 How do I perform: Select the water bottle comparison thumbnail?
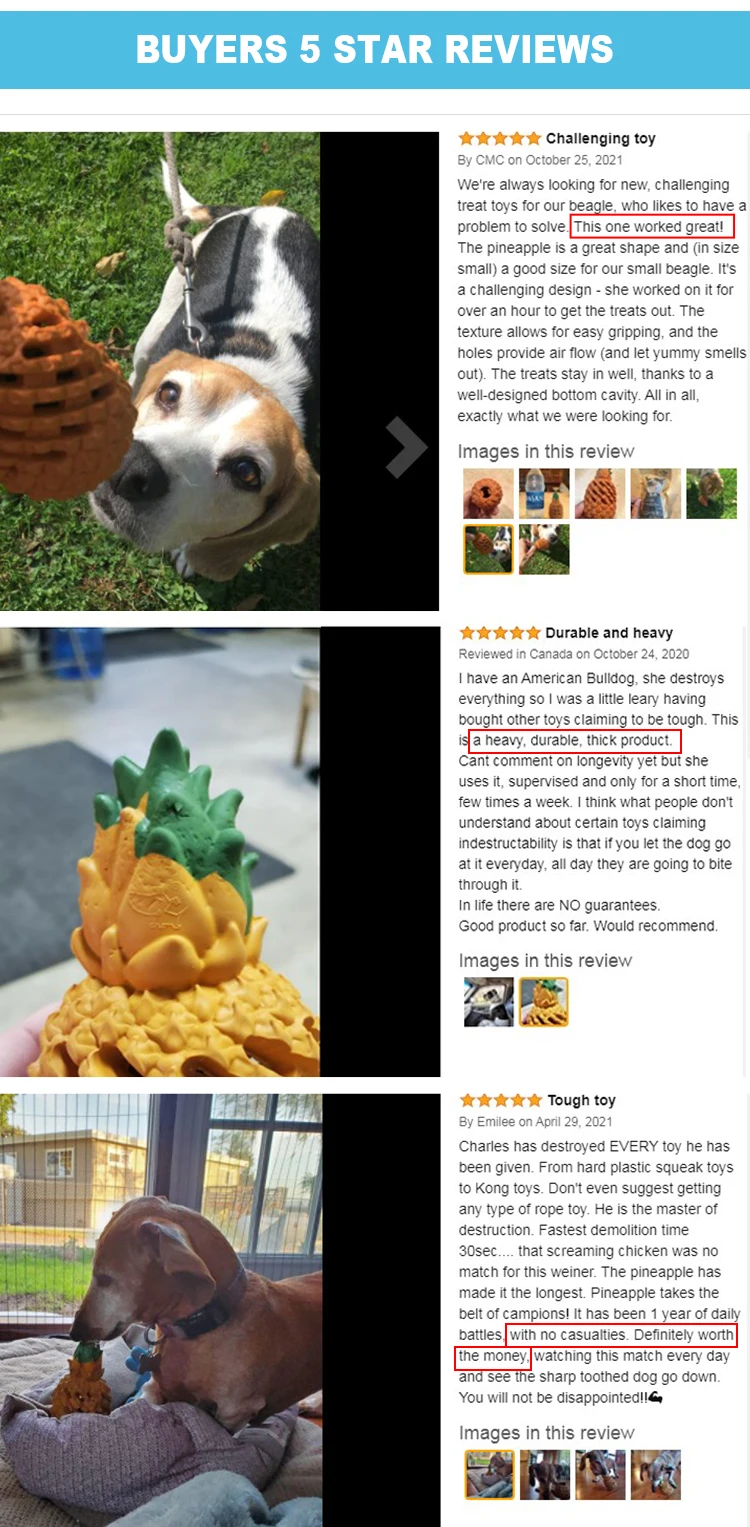click(x=544, y=493)
